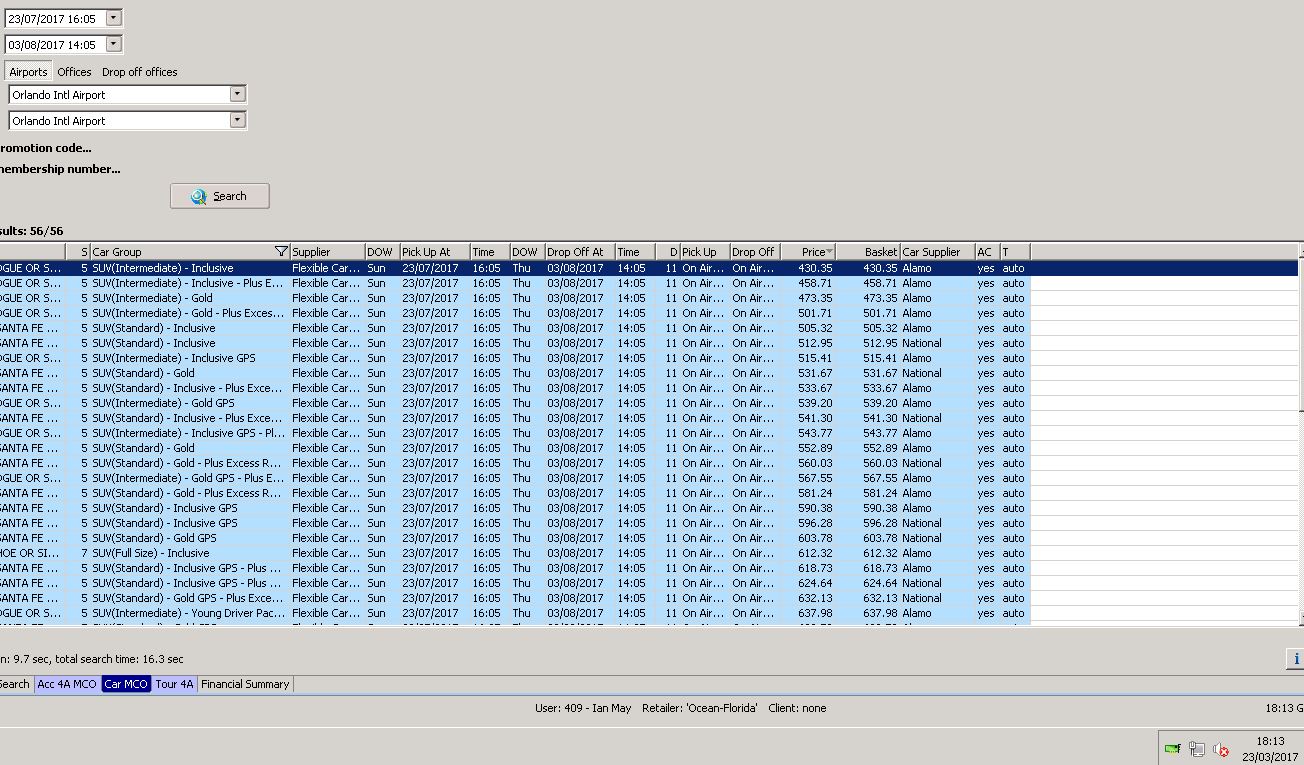Expand the second Orlando Intl Airport combo box
This screenshot has width=1304, height=765.
tap(237, 120)
